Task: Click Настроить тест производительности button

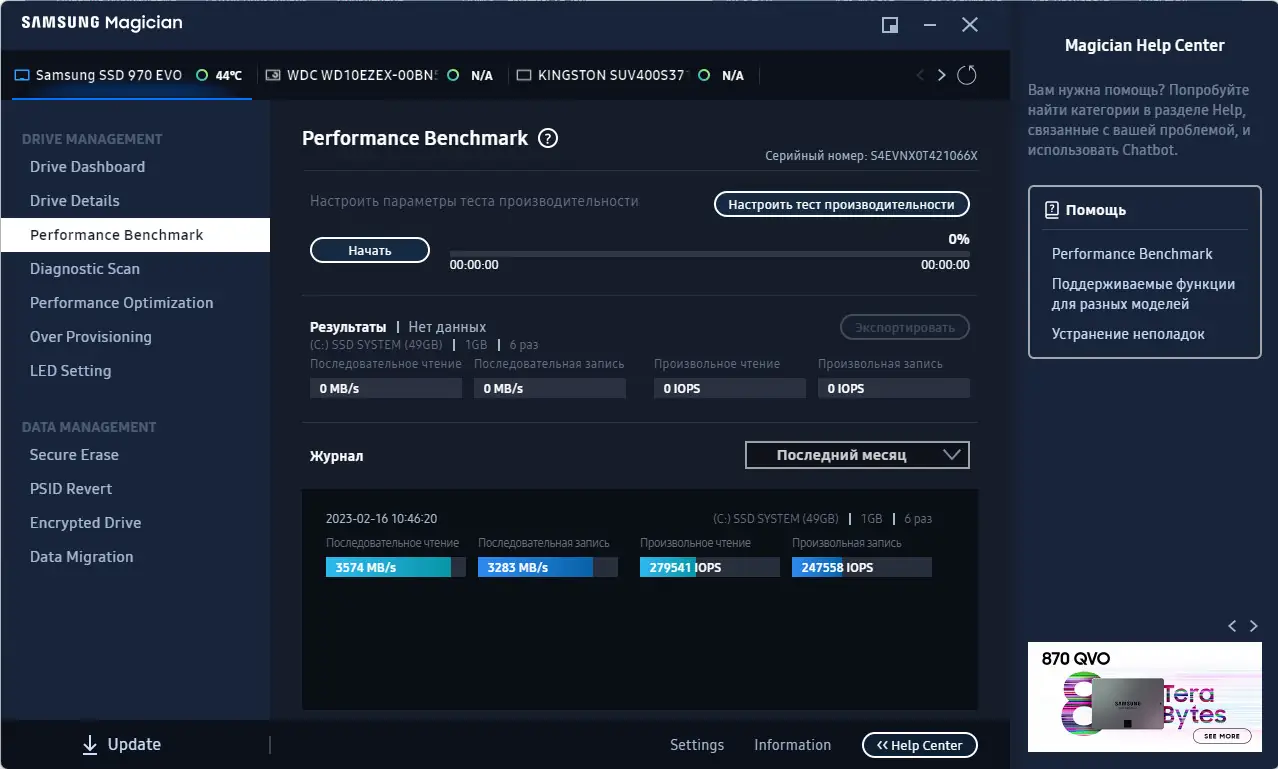Action: 842,204
